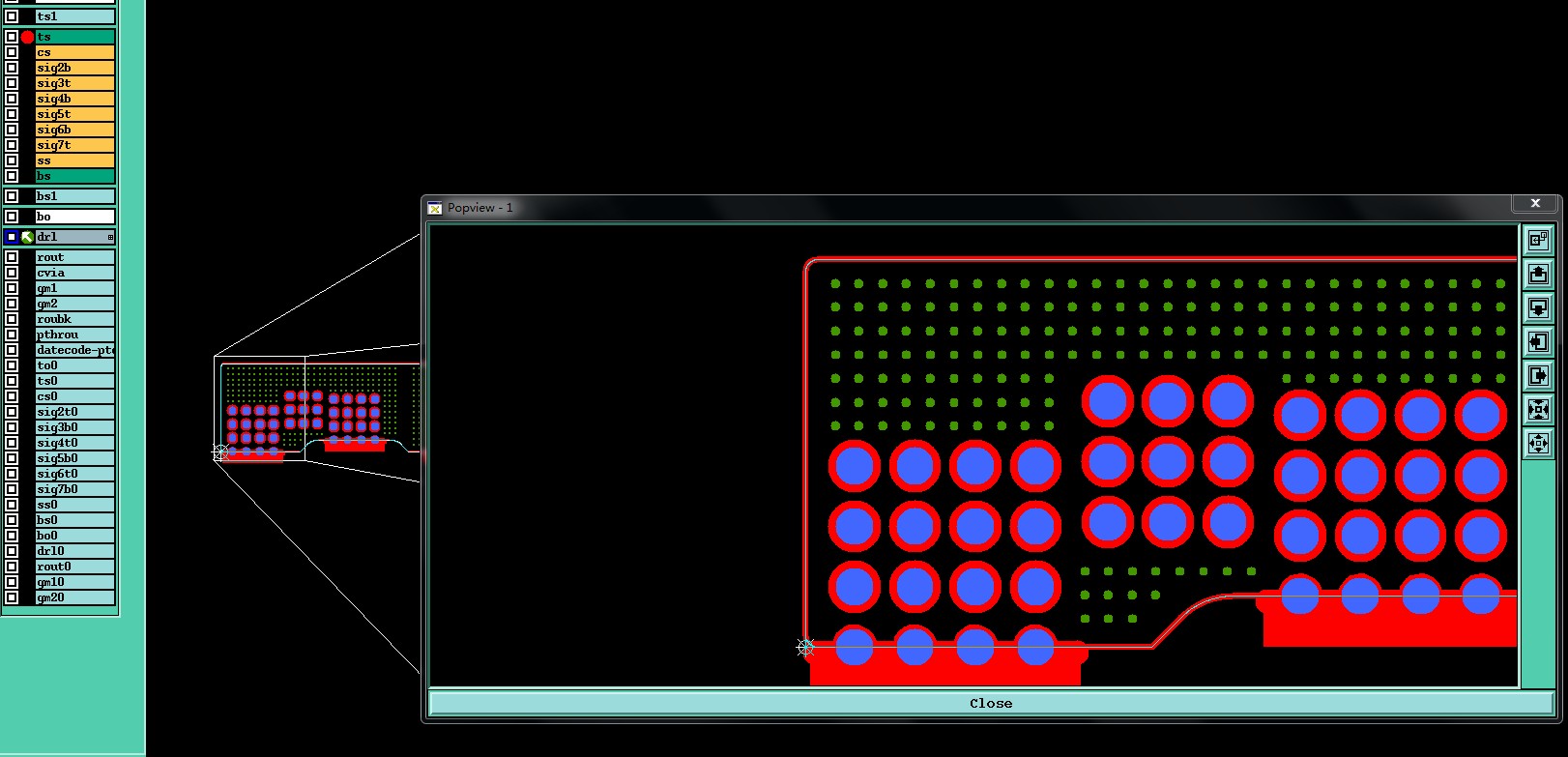Select the ss0 layer name
The height and width of the screenshot is (757, 1568).
click(75, 505)
